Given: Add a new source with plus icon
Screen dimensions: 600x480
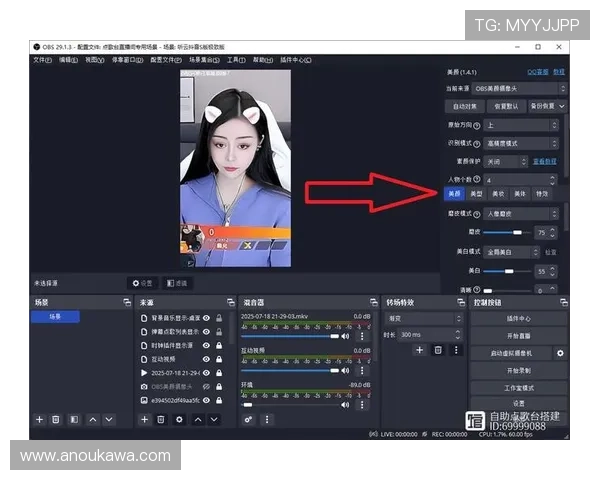Looking at the screenshot, I should tap(144, 420).
